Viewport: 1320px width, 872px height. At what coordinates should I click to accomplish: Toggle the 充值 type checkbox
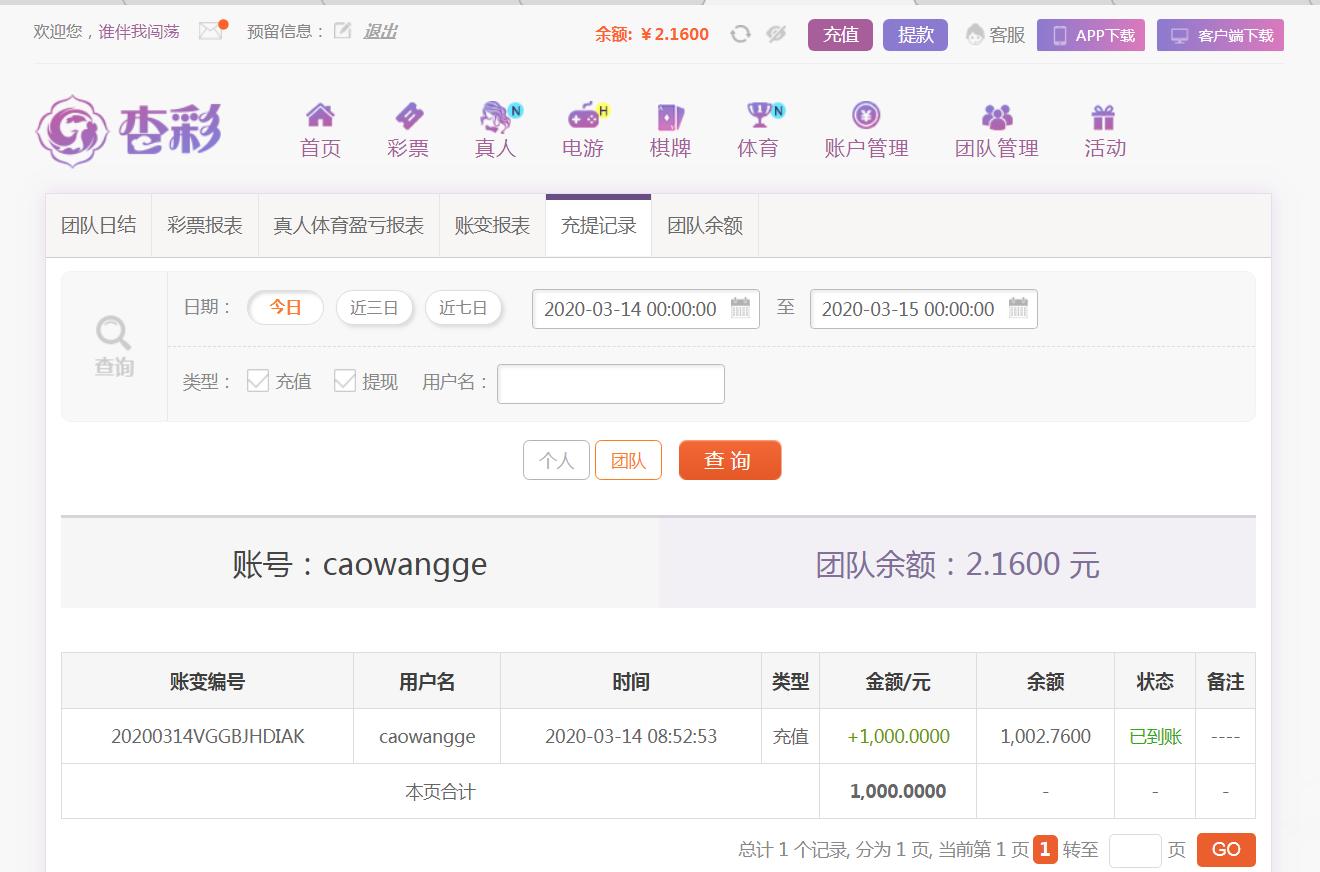(258, 381)
